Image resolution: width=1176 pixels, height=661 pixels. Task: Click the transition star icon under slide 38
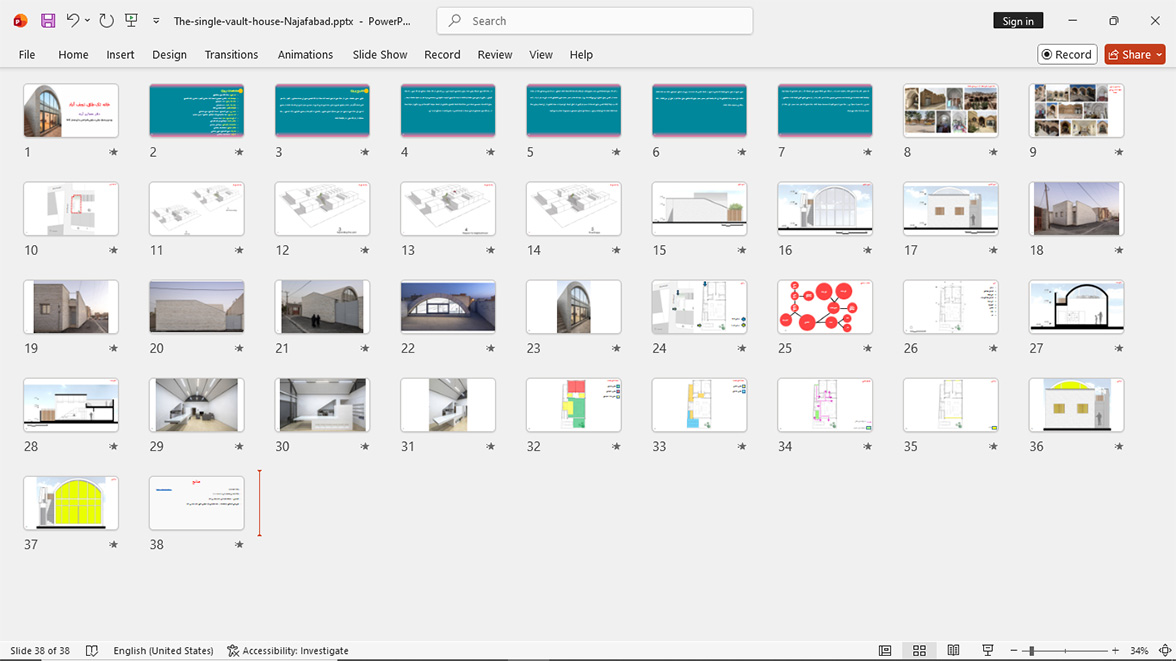(x=239, y=545)
